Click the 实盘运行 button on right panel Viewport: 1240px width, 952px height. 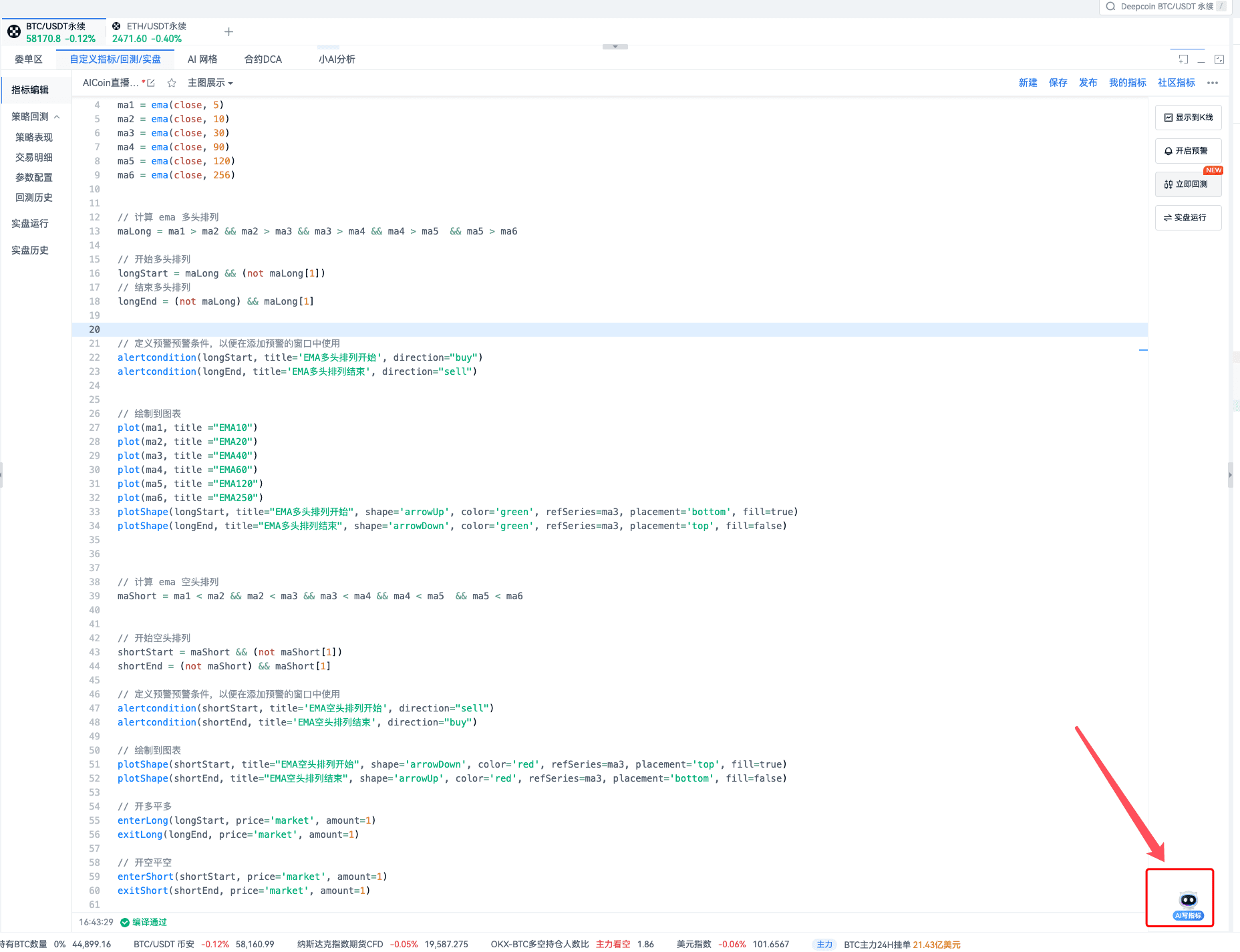pyautogui.click(x=1188, y=218)
